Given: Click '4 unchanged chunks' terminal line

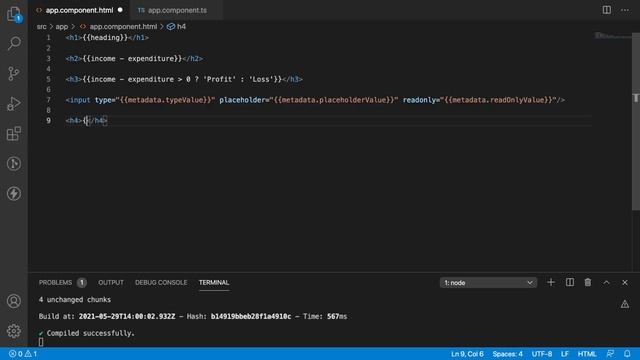Looking at the screenshot, I should coord(75,300).
